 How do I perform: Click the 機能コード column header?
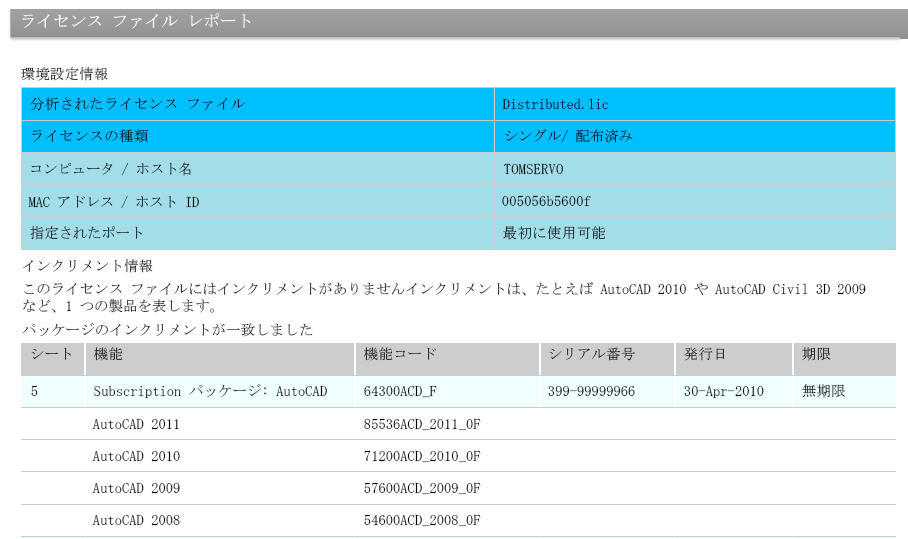(x=448, y=359)
